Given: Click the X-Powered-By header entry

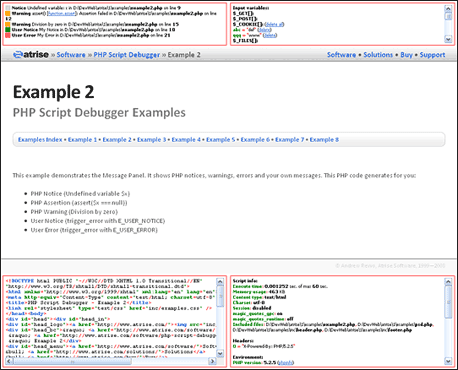Looking at the screenshot, I should (264, 346).
